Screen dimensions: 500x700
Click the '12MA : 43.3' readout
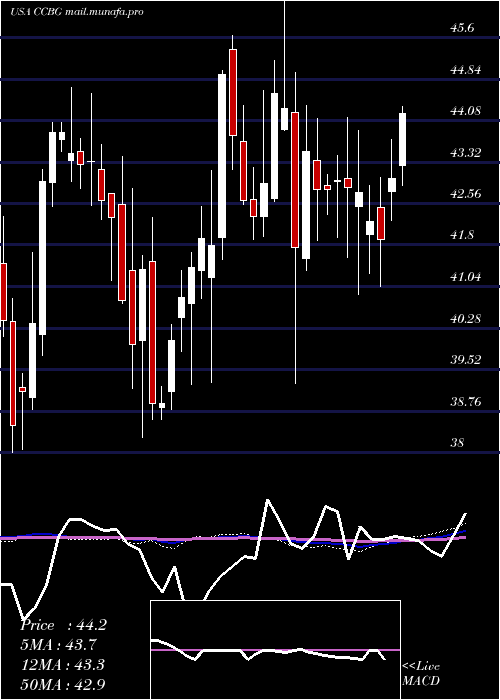tap(63, 665)
